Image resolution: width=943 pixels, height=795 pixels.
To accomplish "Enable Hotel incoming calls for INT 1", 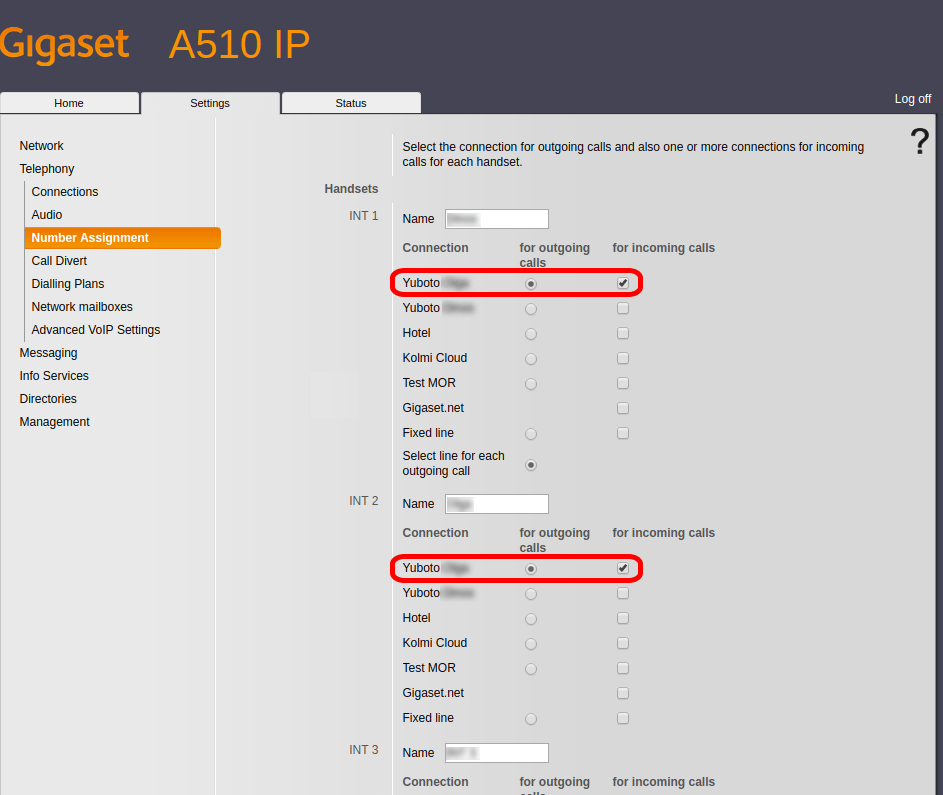I will [x=622, y=333].
